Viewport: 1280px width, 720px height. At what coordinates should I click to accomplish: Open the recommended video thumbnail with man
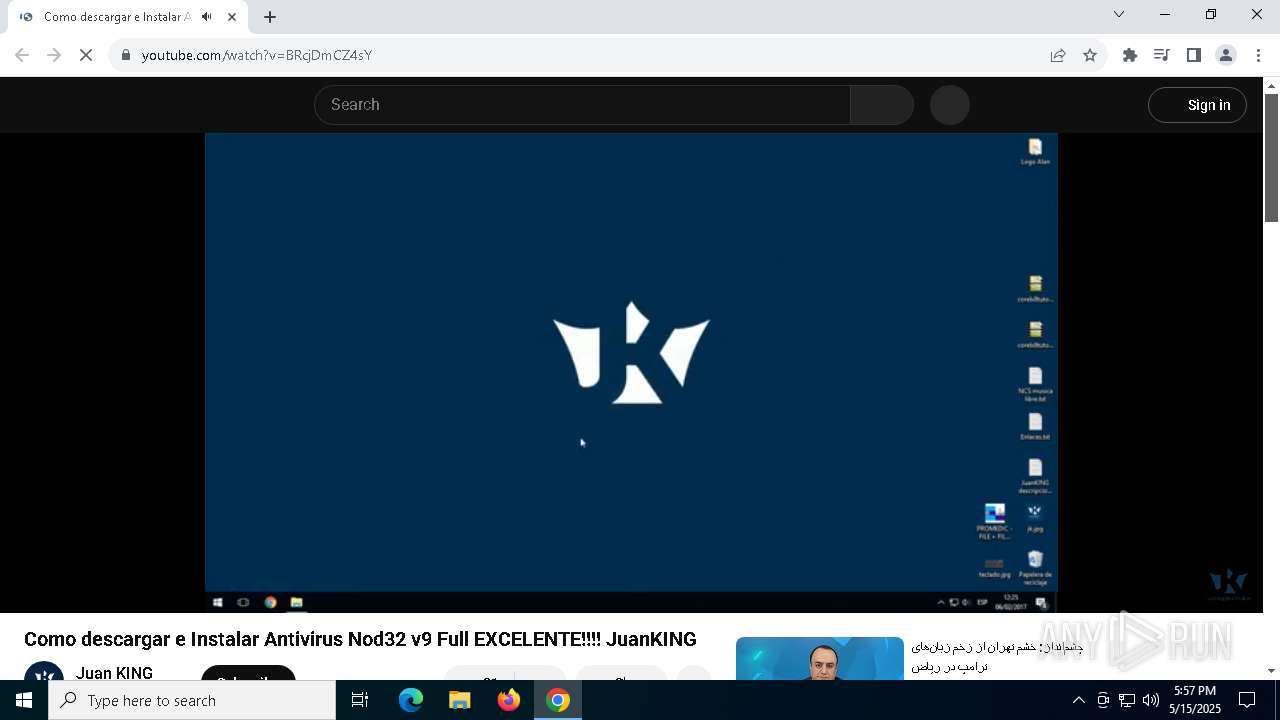coord(820,658)
